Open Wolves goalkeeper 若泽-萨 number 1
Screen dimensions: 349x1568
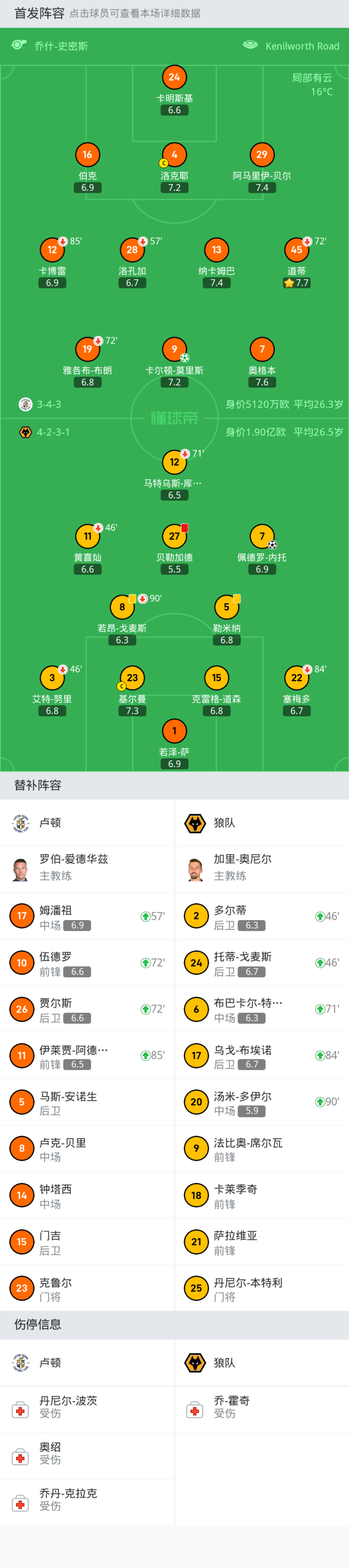pos(174,730)
